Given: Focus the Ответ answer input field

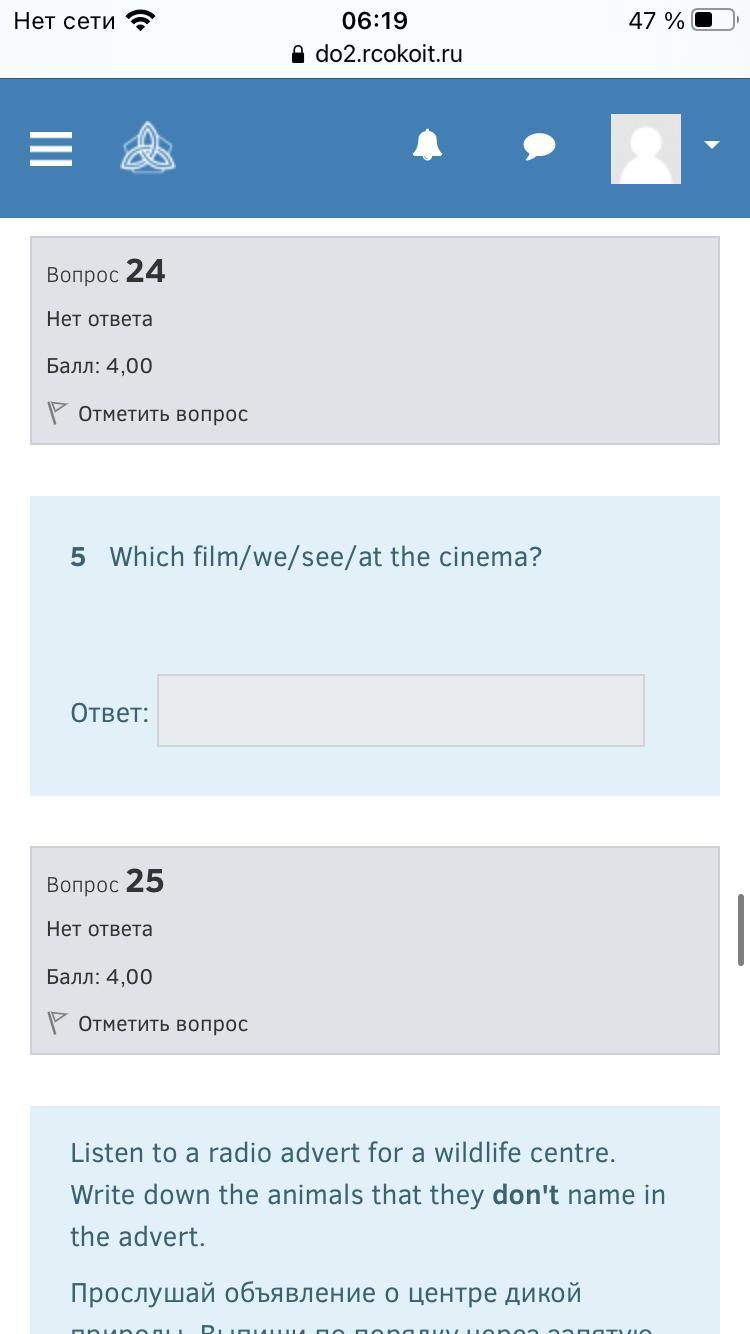Looking at the screenshot, I should coord(400,711).
